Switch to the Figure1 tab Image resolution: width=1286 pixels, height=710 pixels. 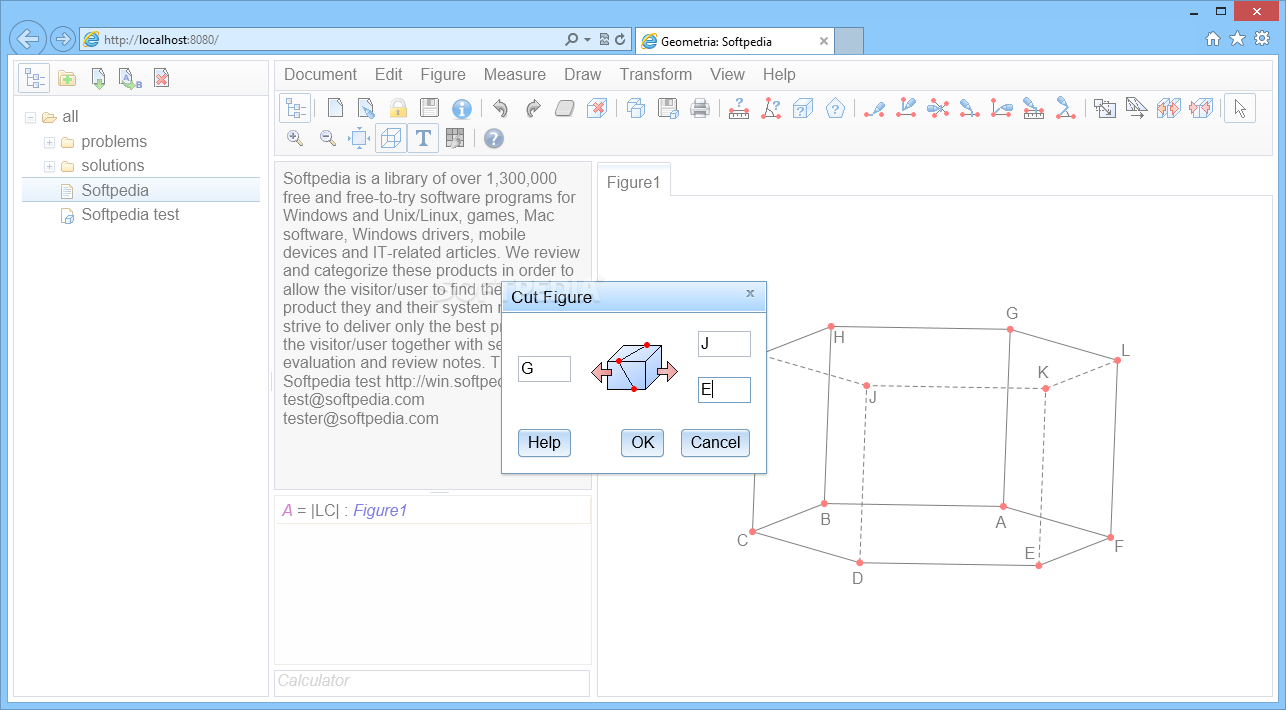(634, 182)
